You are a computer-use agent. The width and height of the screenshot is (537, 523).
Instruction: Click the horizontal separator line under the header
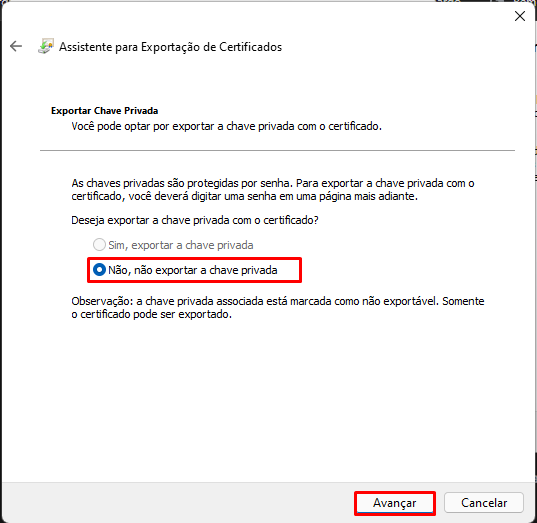[277, 150]
